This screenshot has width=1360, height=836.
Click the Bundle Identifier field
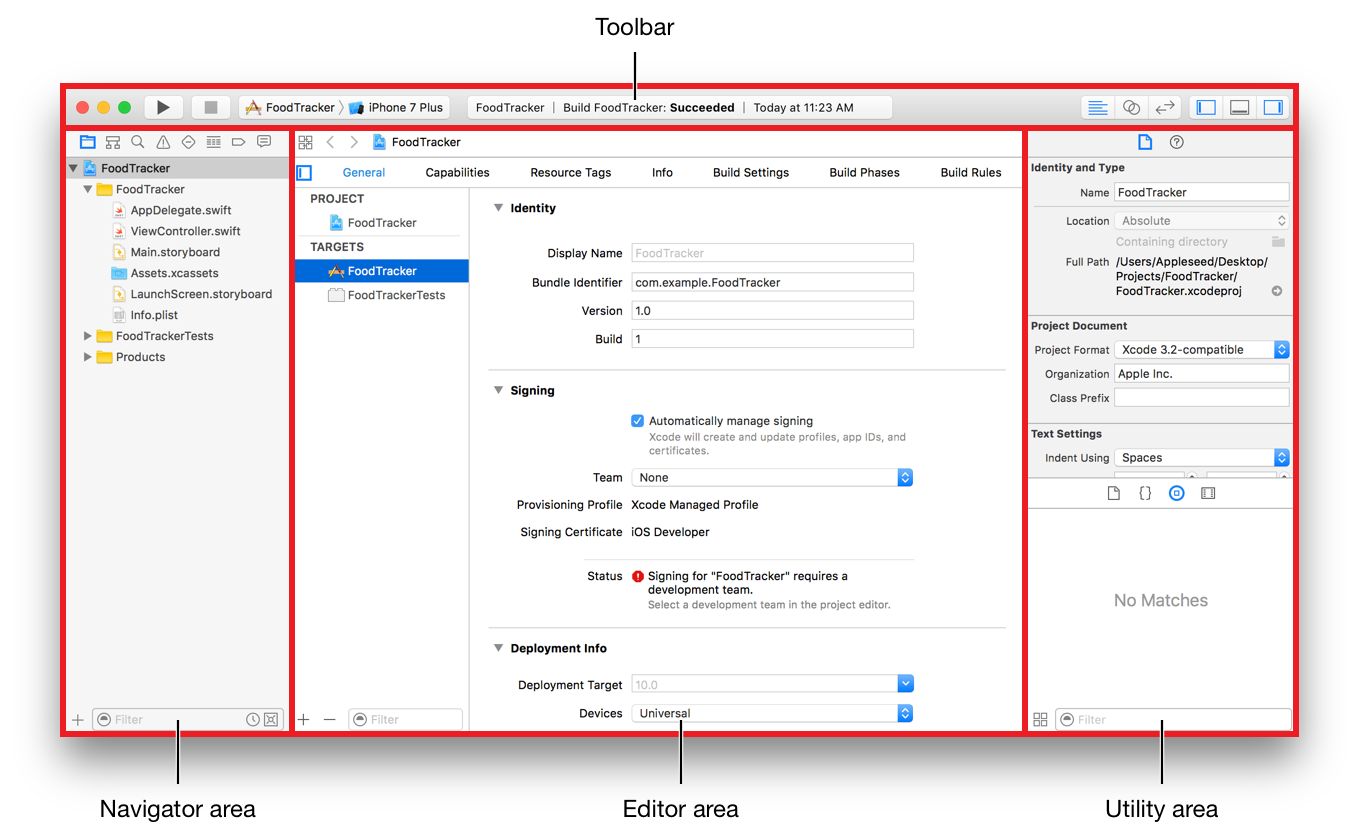(x=772, y=282)
